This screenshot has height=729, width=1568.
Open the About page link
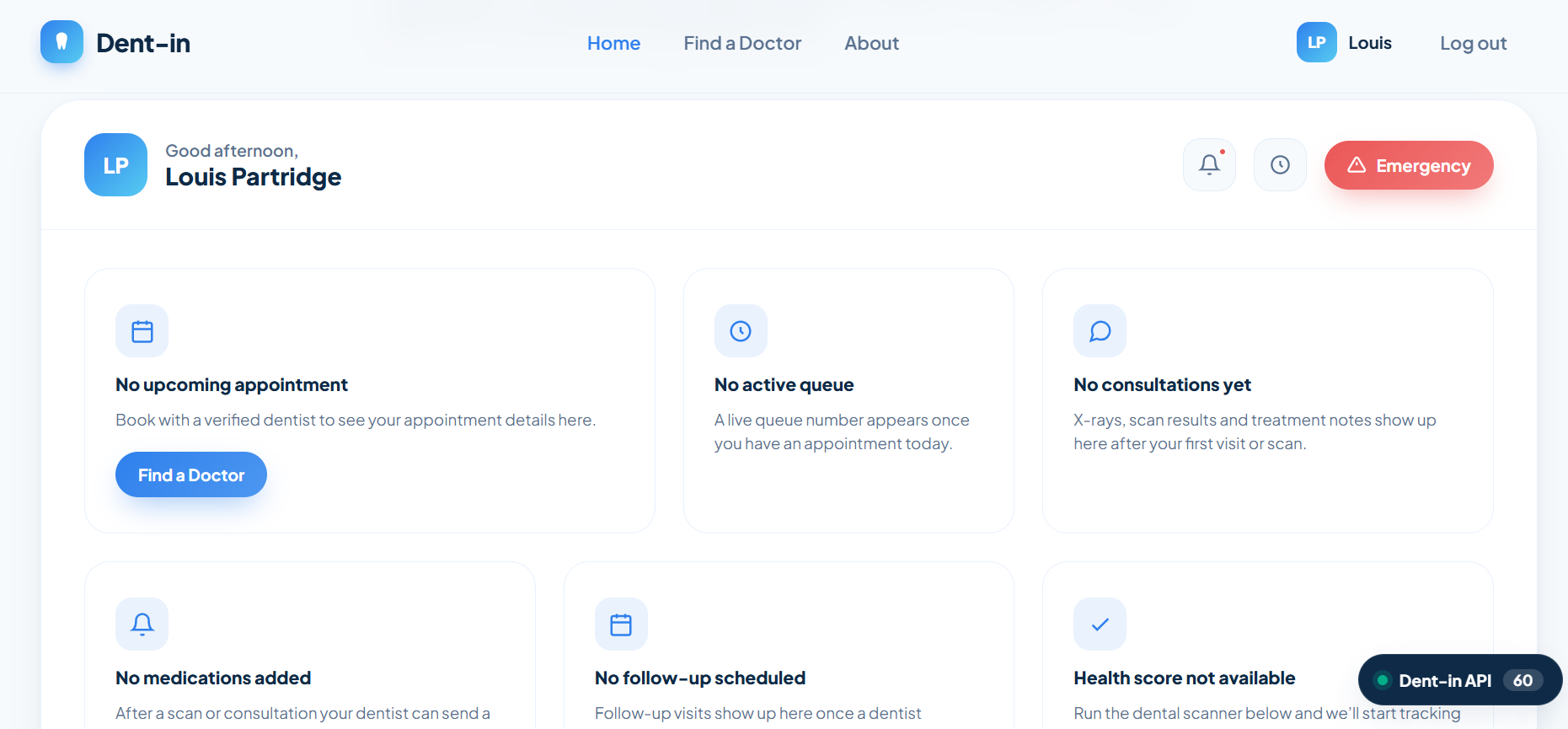coord(871,43)
